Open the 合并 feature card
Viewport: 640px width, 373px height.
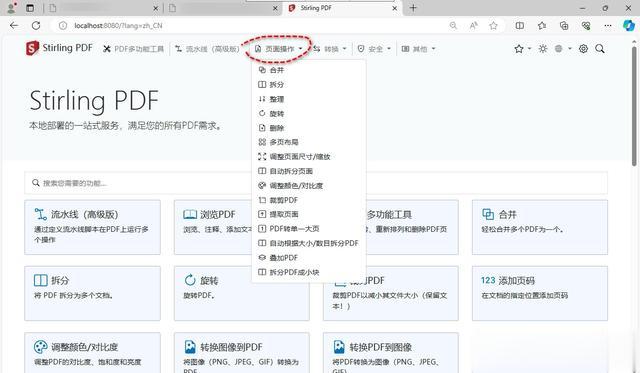pyautogui.click(x=540, y=227)
